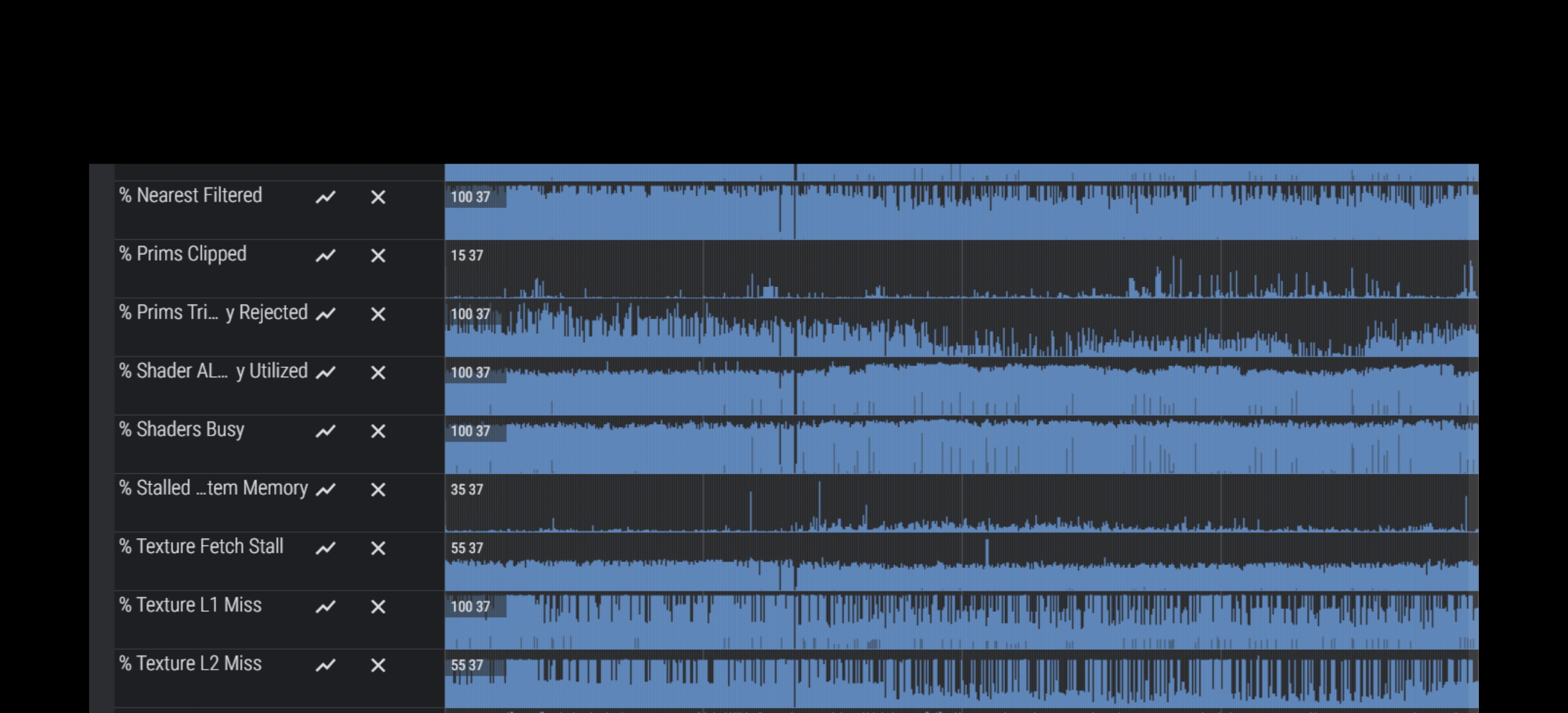Click the graph icon next to % Shaders Busy
This screenshot has height=713, width=1568.
point(325,431)
